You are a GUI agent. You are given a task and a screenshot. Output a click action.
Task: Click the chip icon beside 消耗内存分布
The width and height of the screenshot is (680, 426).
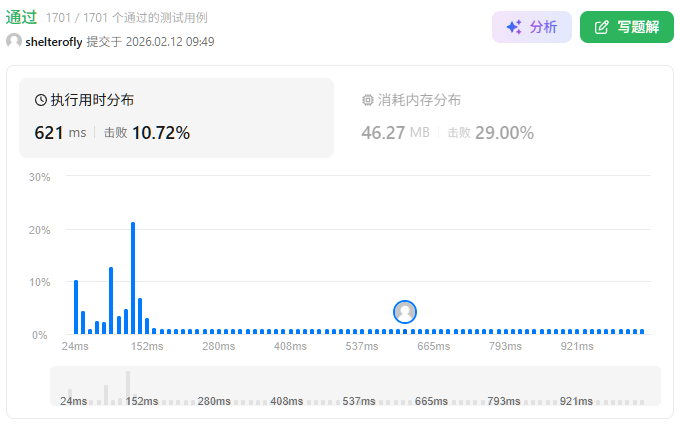click(x=367, y=100)
